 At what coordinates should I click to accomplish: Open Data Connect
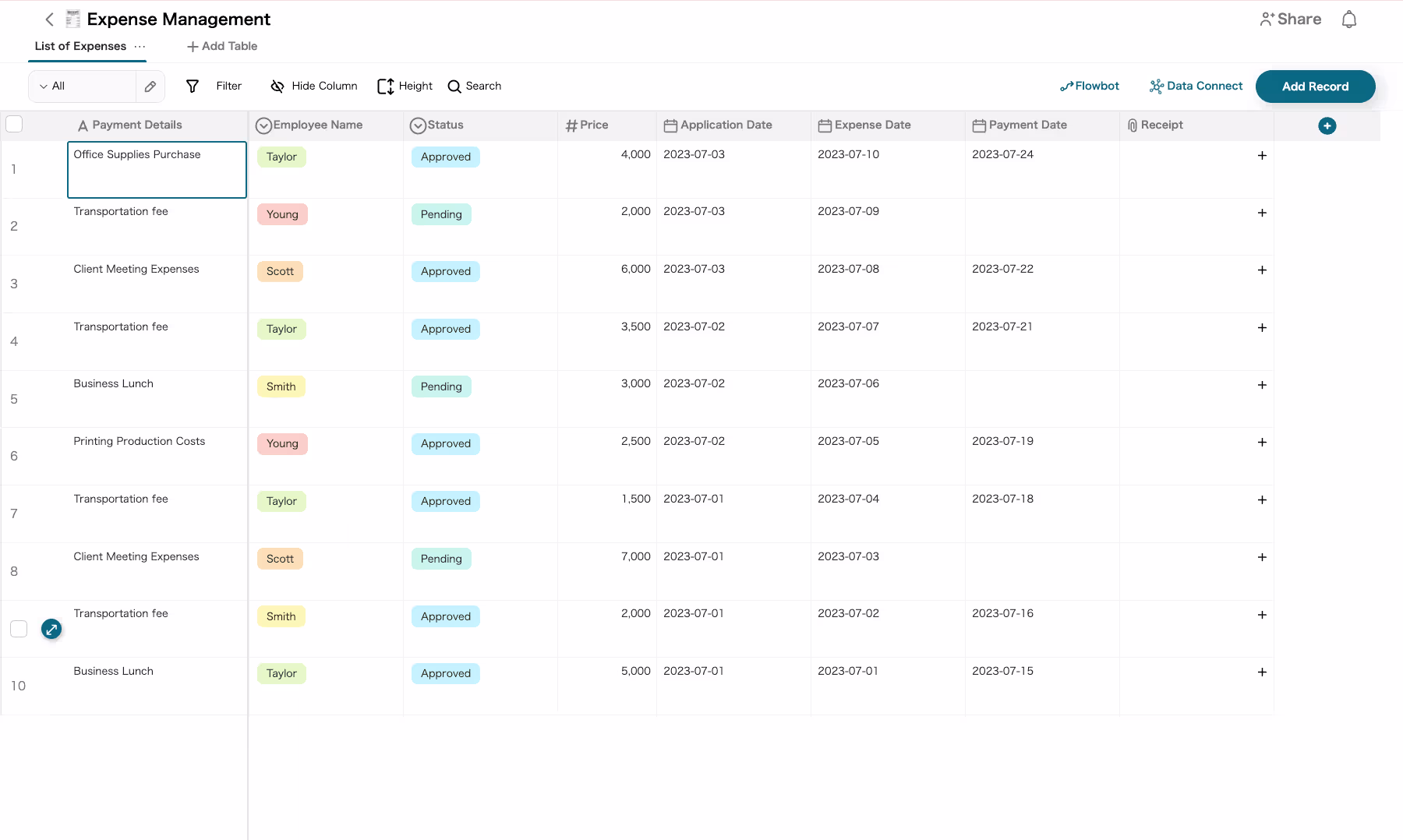[1196, 86]
